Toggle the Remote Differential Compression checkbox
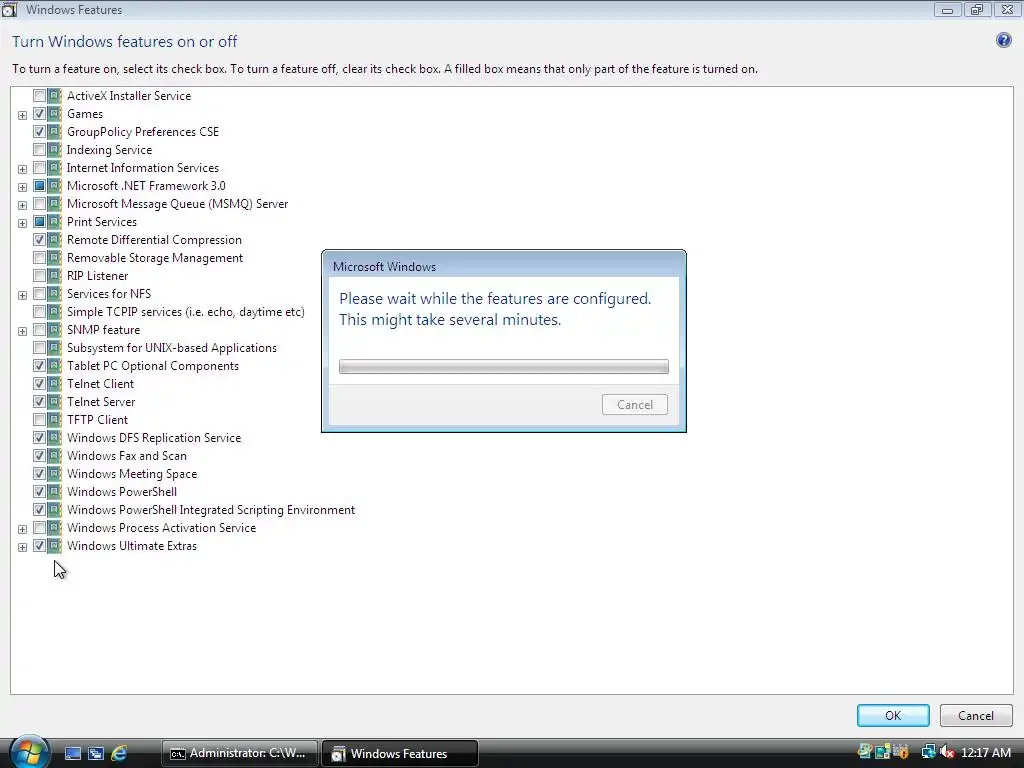Image resolution: width=1024 pixels, height=768 pixels. click(x=39, y=240)
